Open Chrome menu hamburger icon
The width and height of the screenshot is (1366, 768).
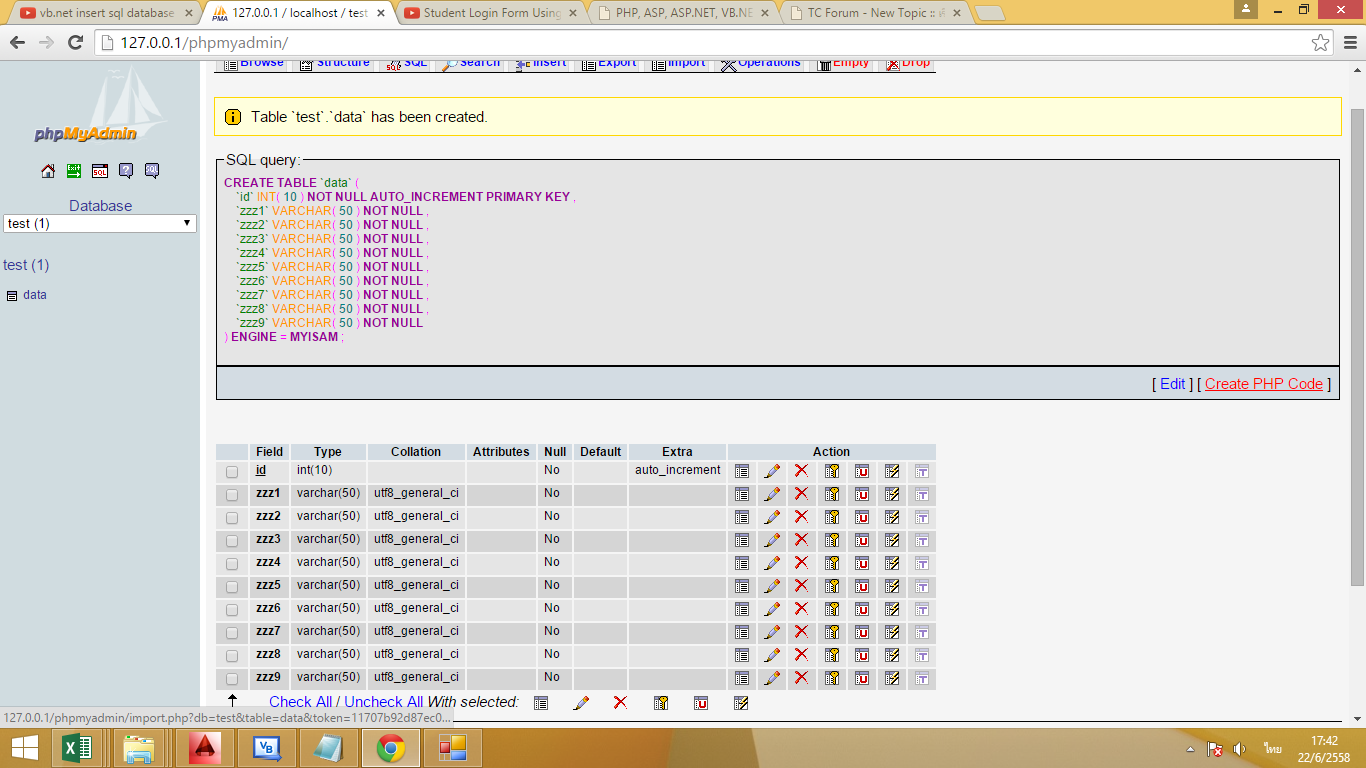[1349, 42]
